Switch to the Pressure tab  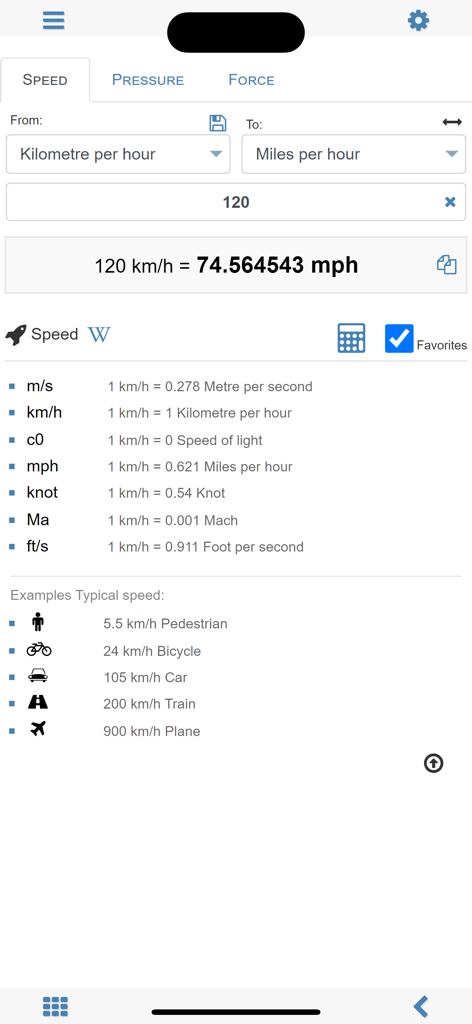tap(148, 80)
